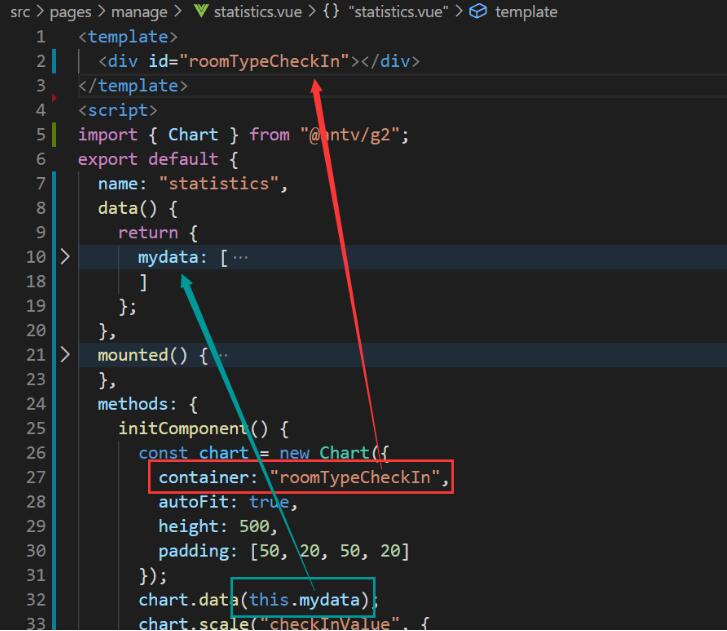Viewport: 727px width, 631px height.
Task: Click the "export default" statement
Action: click(x=148, y=159)
